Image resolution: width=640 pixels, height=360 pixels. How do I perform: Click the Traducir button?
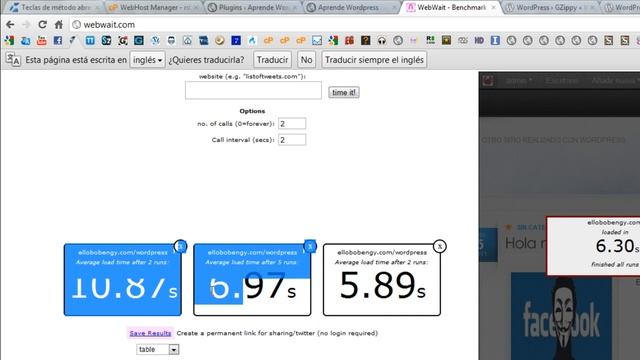coord(272,60)
